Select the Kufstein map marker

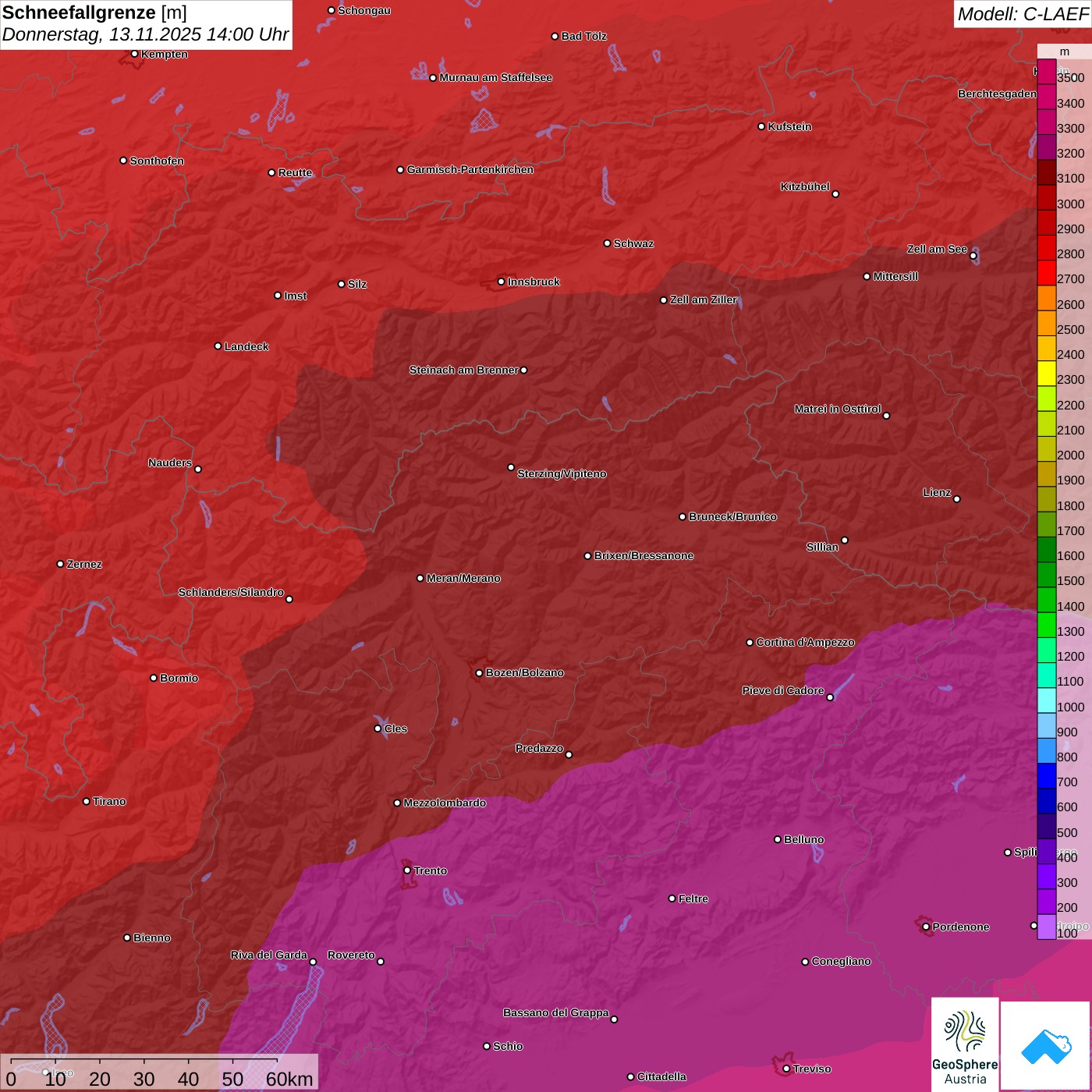761,126
